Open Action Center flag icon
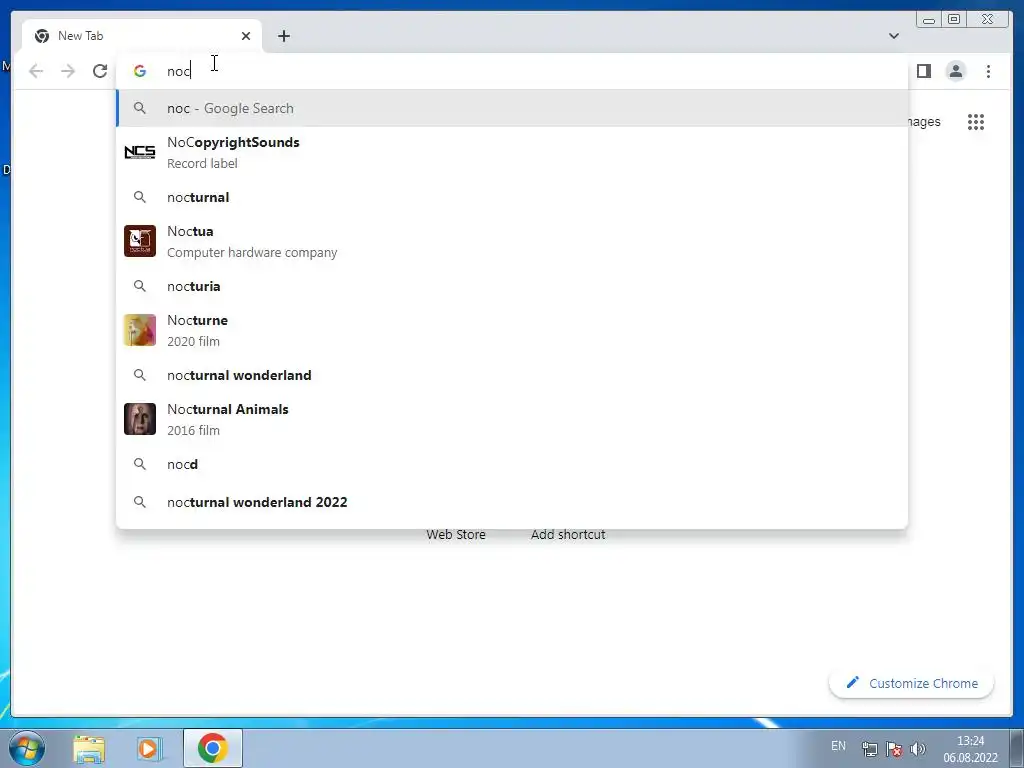The image size is (1024, 768). [x=894, y=749]
